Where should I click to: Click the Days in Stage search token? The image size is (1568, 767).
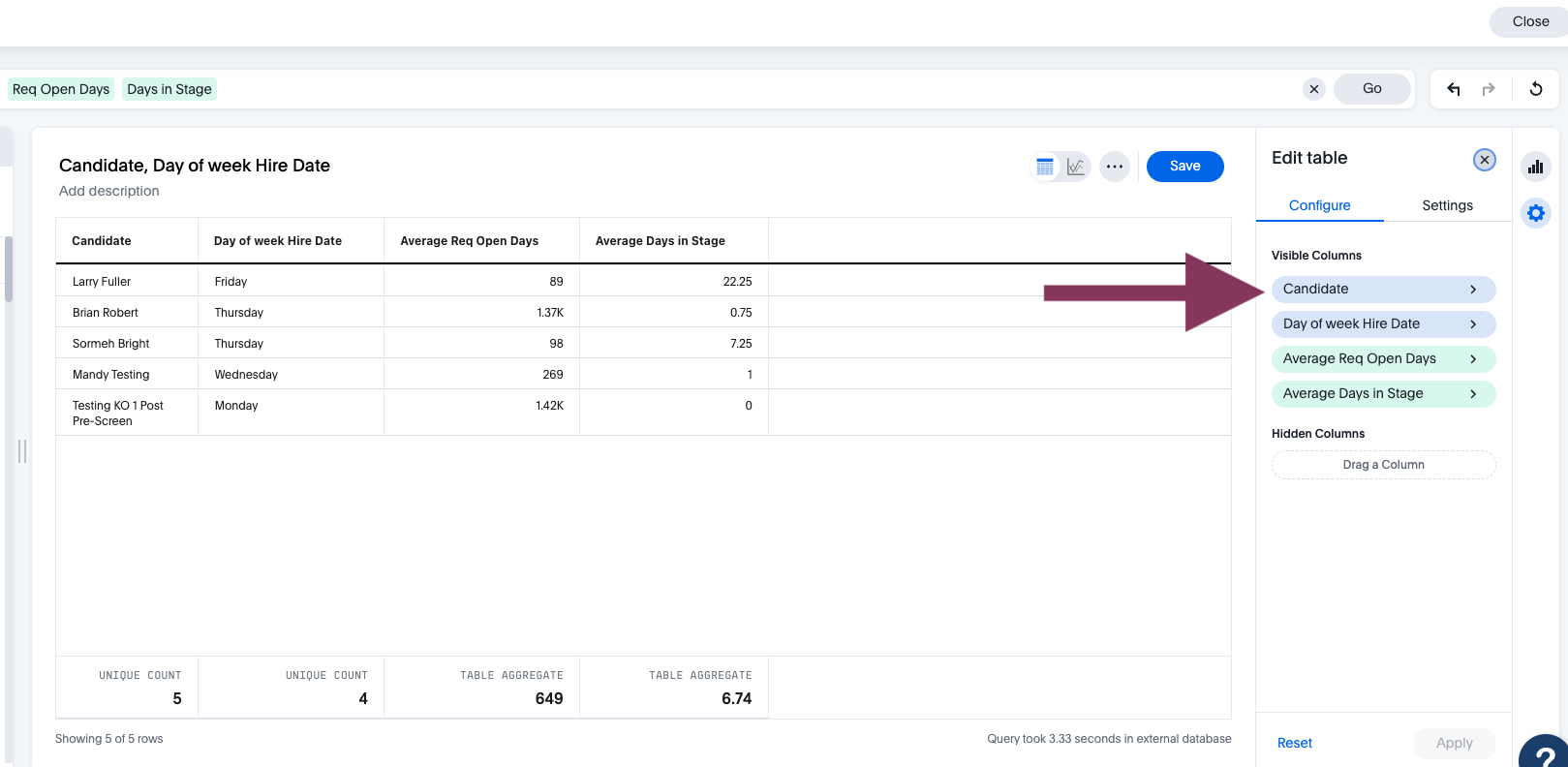pyautogui.click(x=169, y=89)
